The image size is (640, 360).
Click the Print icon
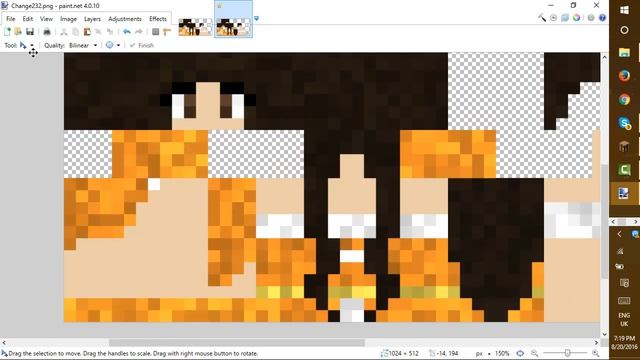click(47, 31)
